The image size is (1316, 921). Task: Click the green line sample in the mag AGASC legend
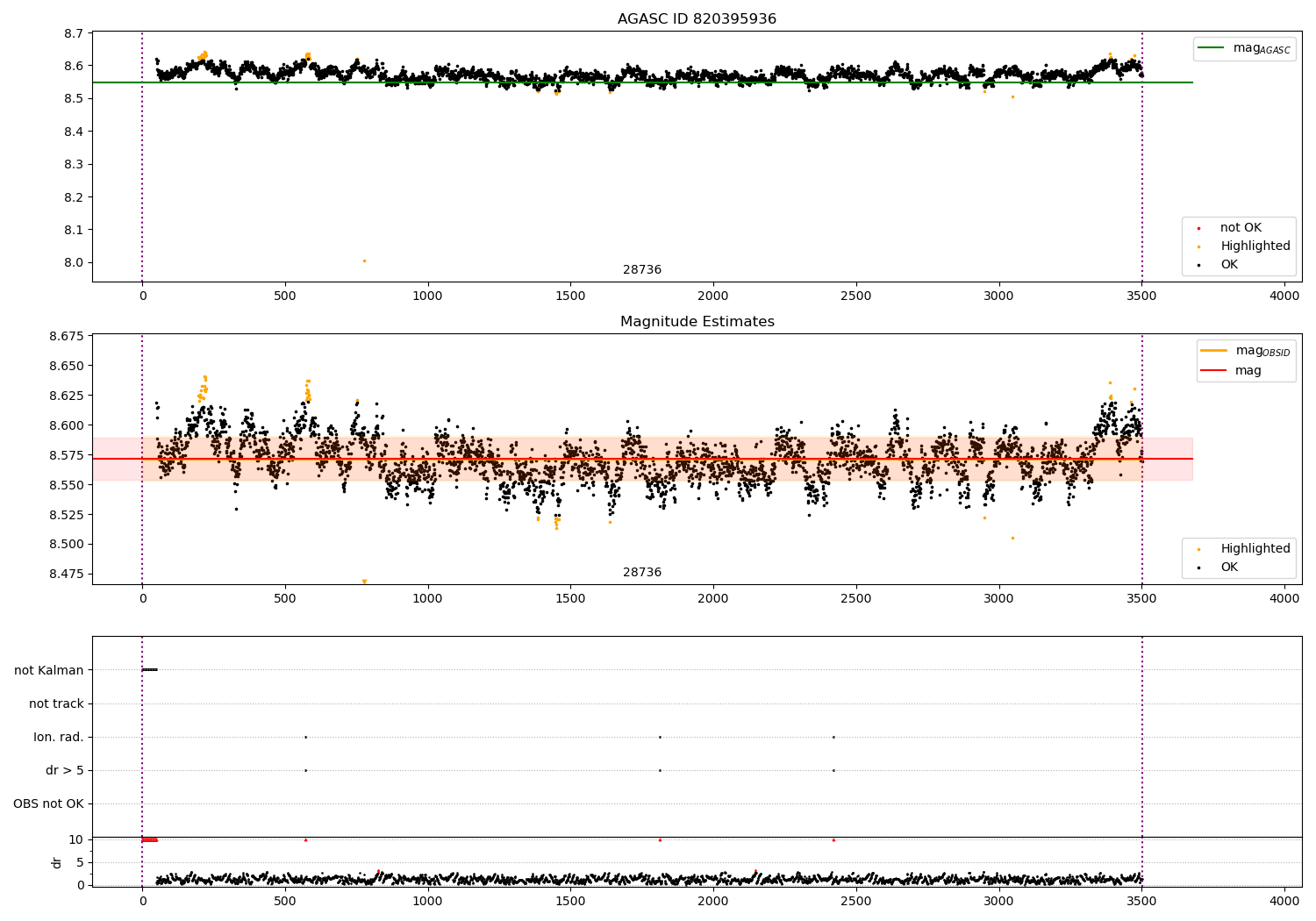[x=1211, y=48]
